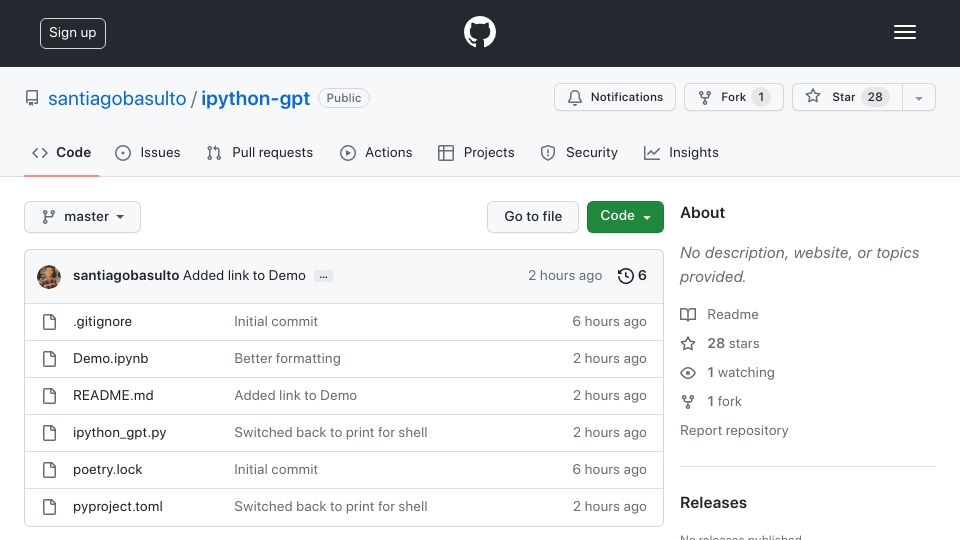Click the Releases heading
960x540 pixels.
click(x=713, y=503)
